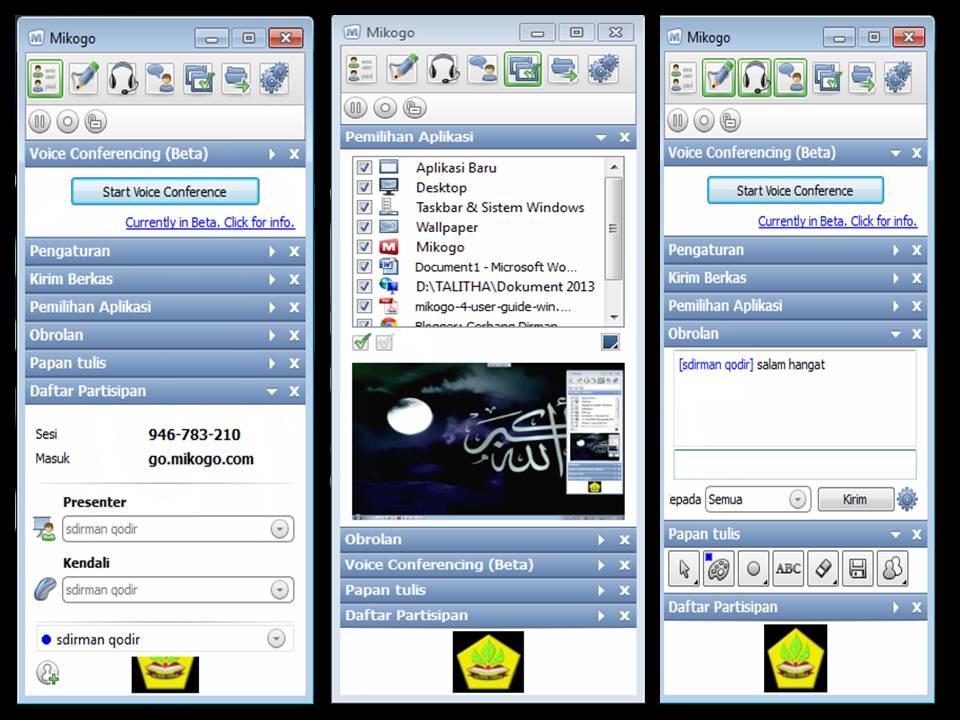This screenshot has height=720, width=960.
Task: Click Papan tulis header in left window
Action: pyautogui.click(x=165, y=363)
